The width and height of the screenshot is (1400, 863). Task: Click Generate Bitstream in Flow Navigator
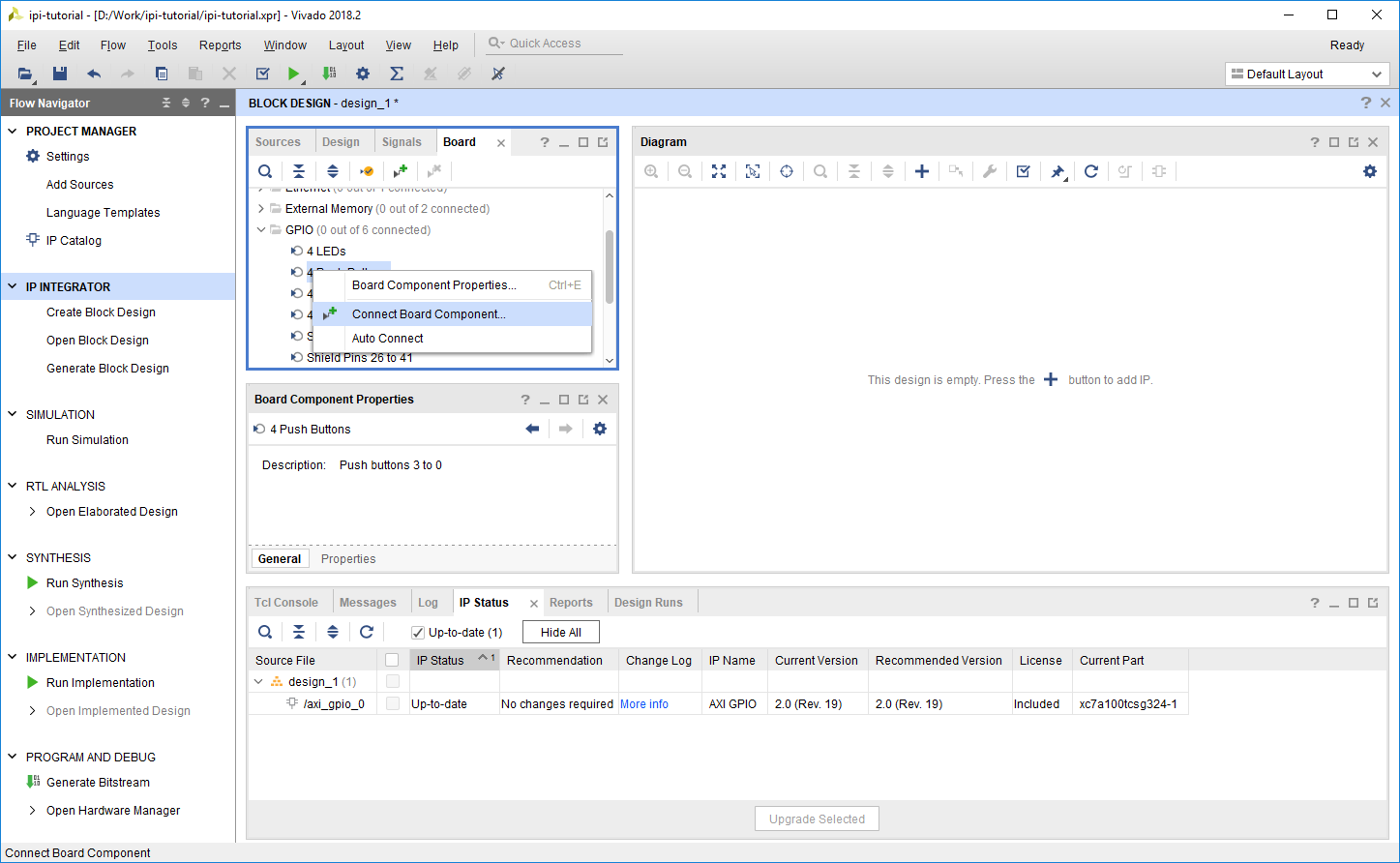(98, 783)
